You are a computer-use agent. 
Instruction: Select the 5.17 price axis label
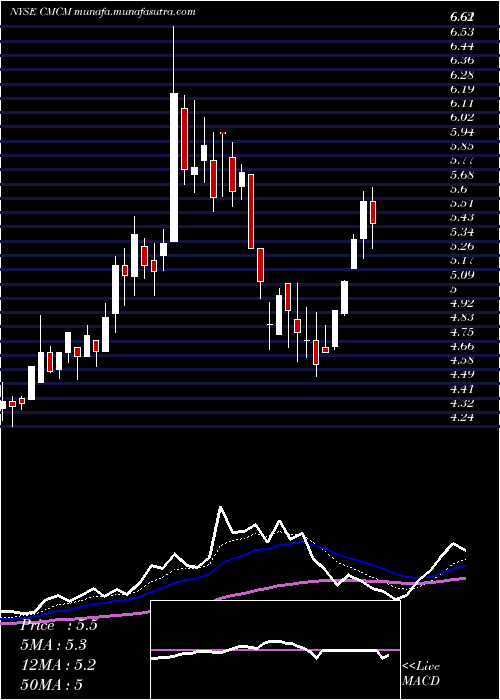click(462, 260)
